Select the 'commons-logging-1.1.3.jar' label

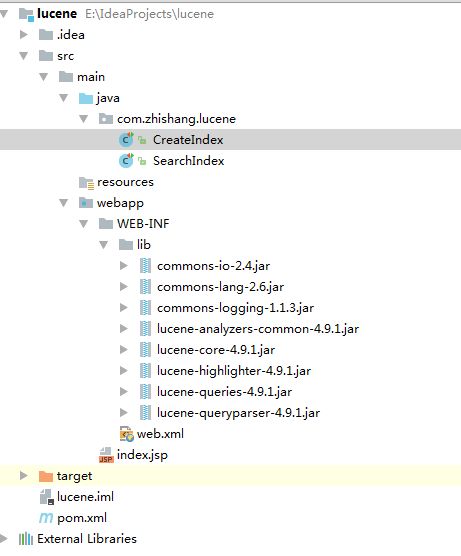click(235, 308)
